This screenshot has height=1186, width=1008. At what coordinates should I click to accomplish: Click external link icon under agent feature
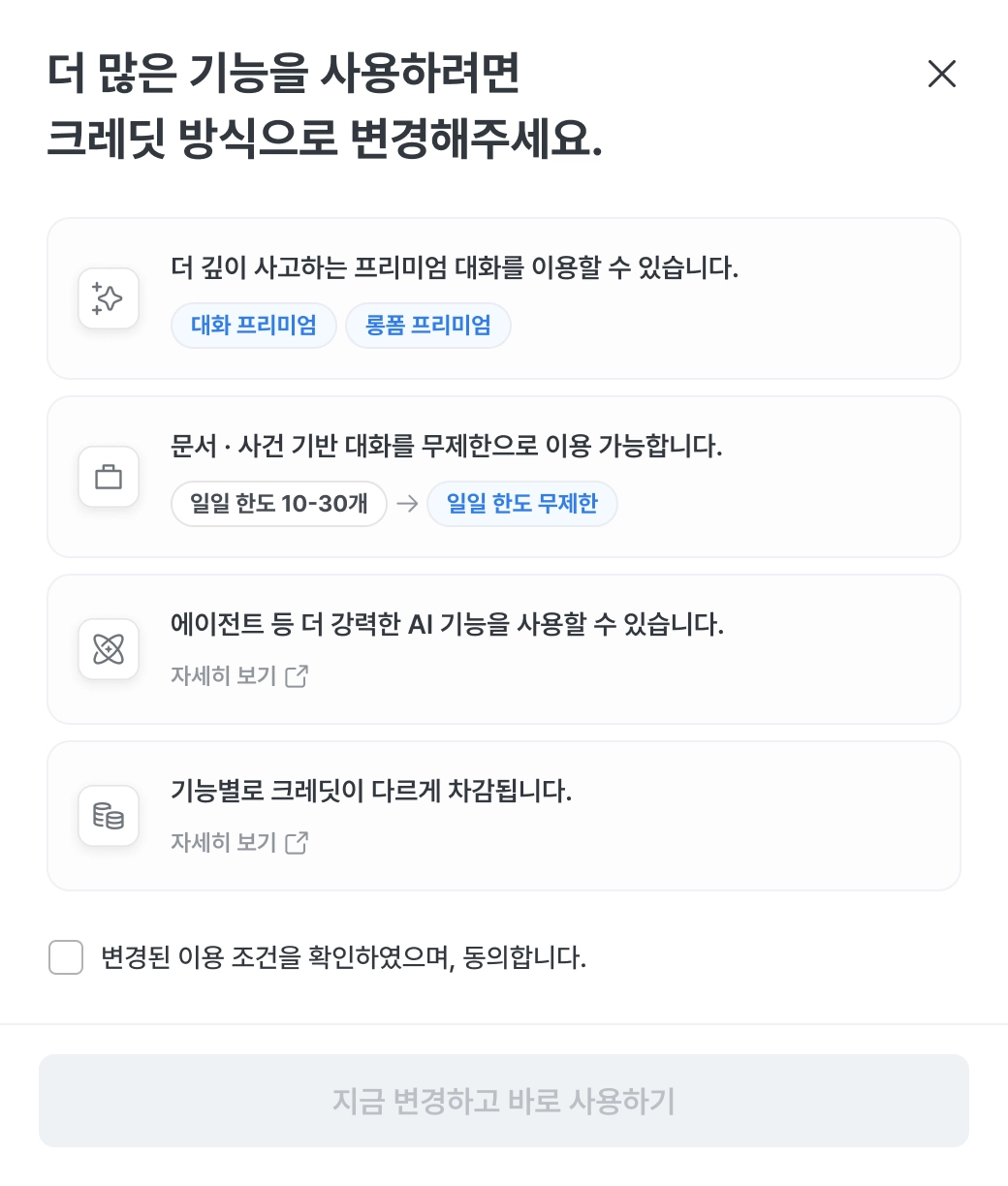click(297, 675)
